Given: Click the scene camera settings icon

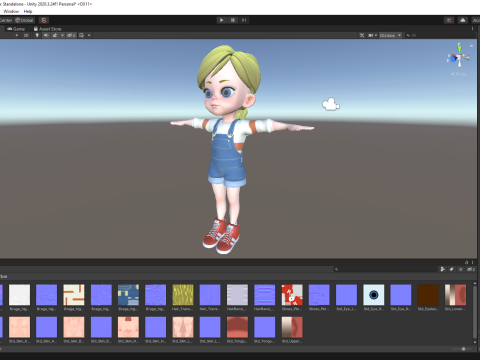Looking at the screenshot, I should (370, 35).
